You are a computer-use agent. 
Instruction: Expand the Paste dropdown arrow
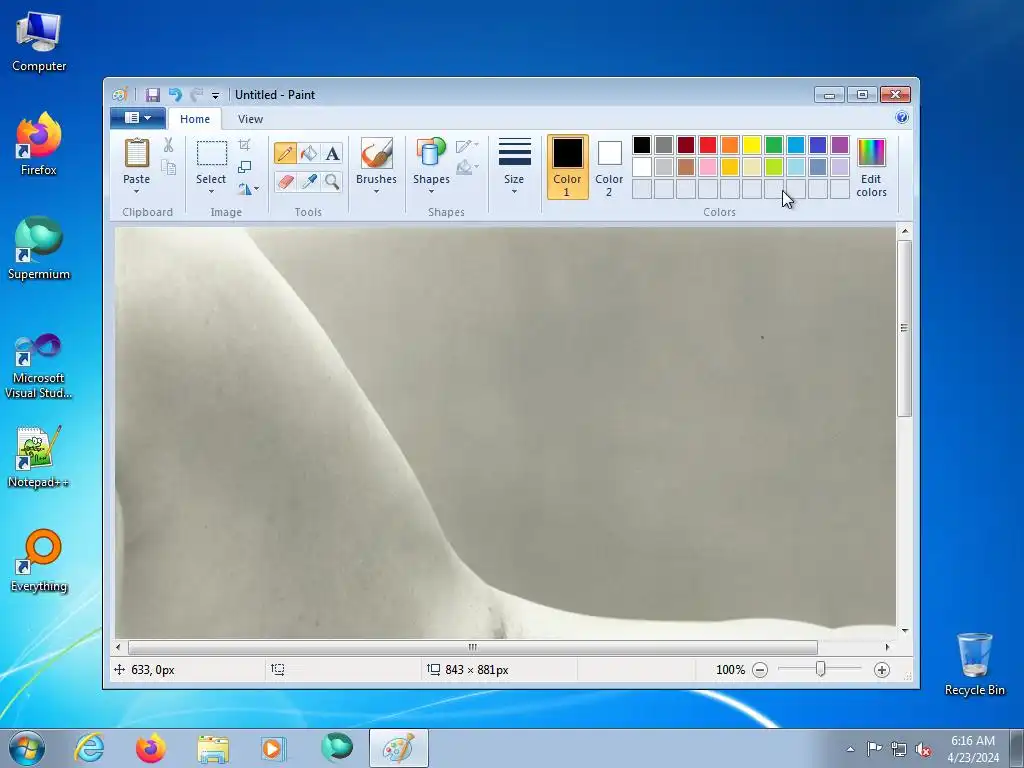click(x=136, y=192)
